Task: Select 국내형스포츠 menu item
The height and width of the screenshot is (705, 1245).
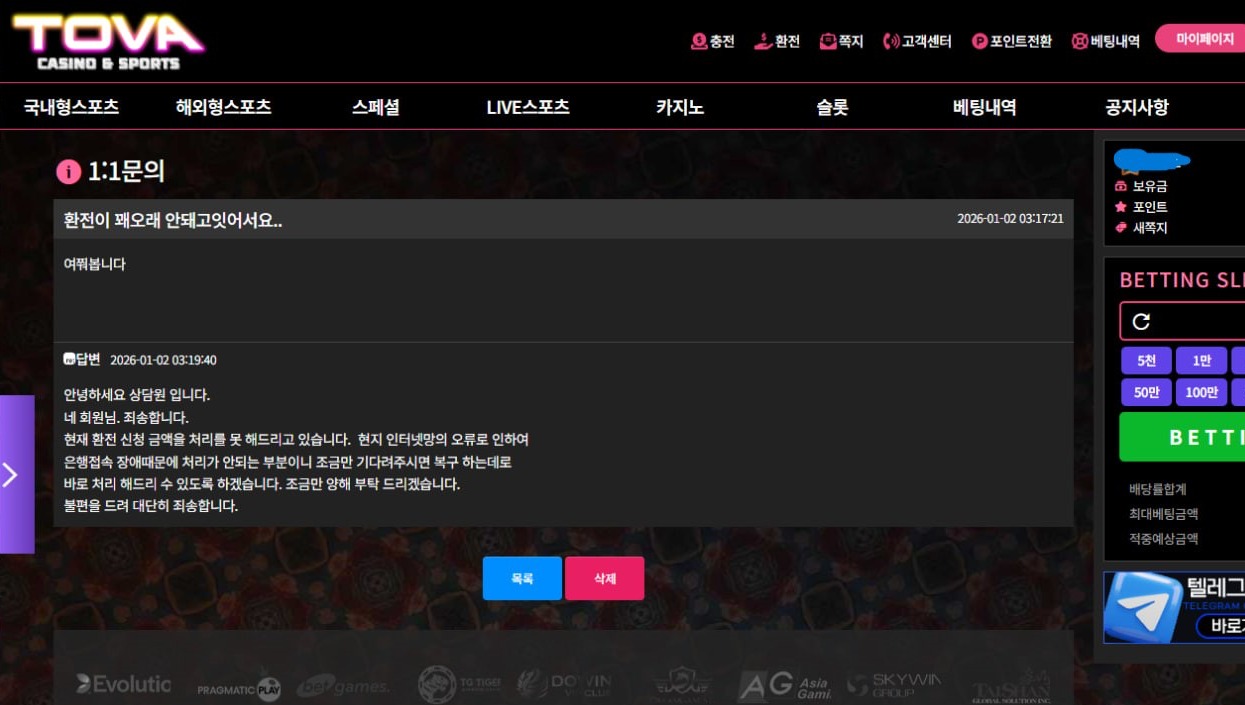Action: 71,107
